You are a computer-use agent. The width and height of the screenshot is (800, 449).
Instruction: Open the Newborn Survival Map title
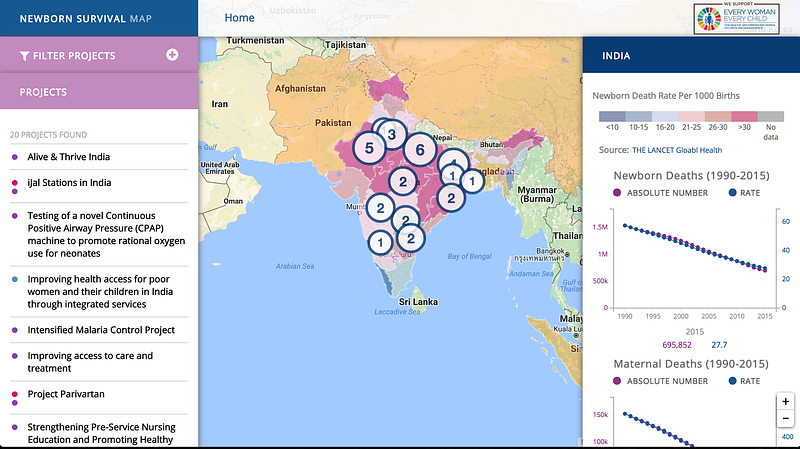86,19
